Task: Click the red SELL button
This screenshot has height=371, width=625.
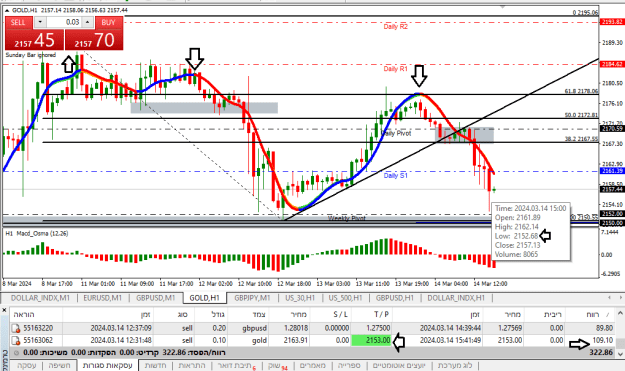Action: pyautogui.click(x=18, y=22)
